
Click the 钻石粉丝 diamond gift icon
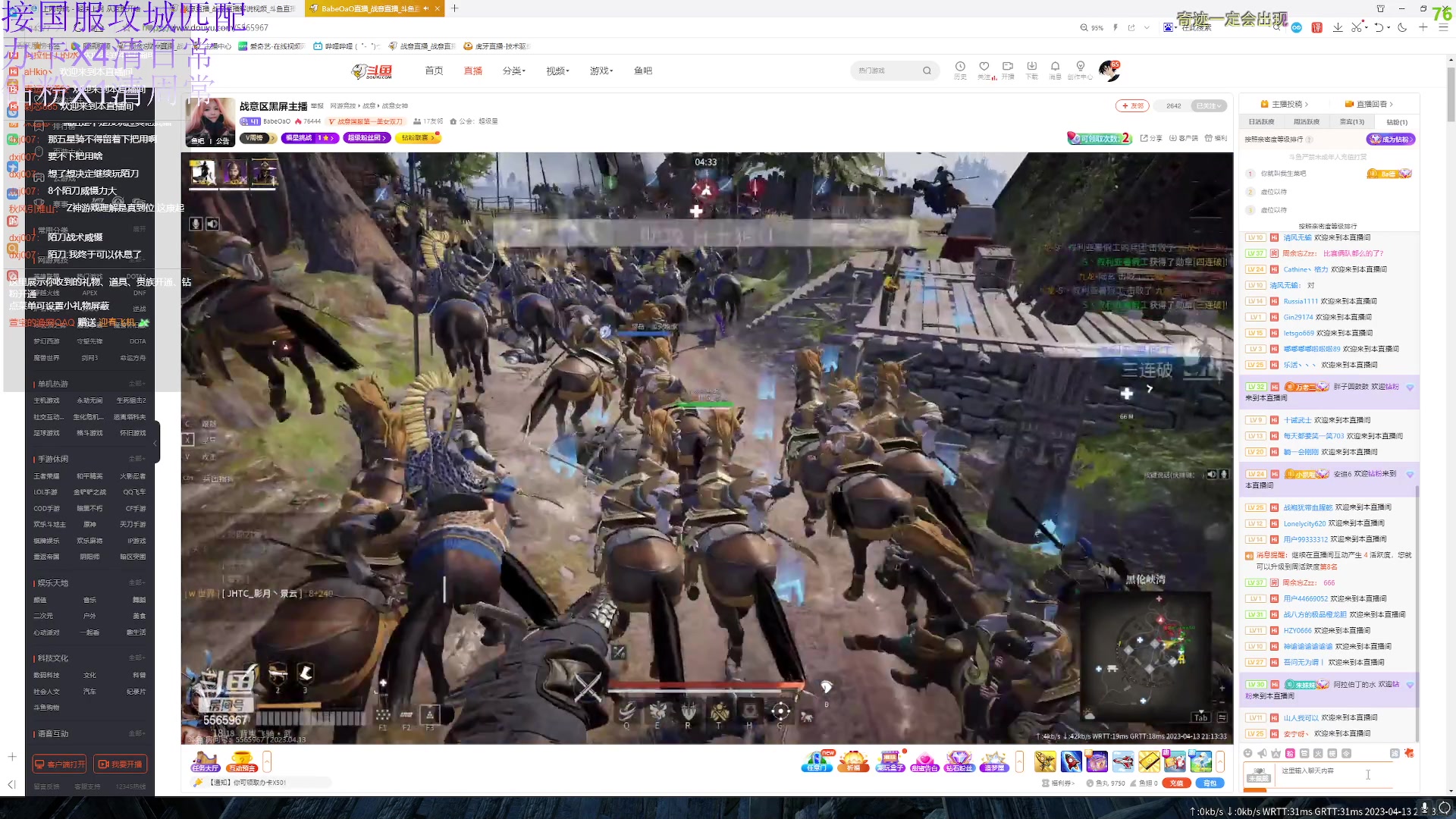coord(959,761)
